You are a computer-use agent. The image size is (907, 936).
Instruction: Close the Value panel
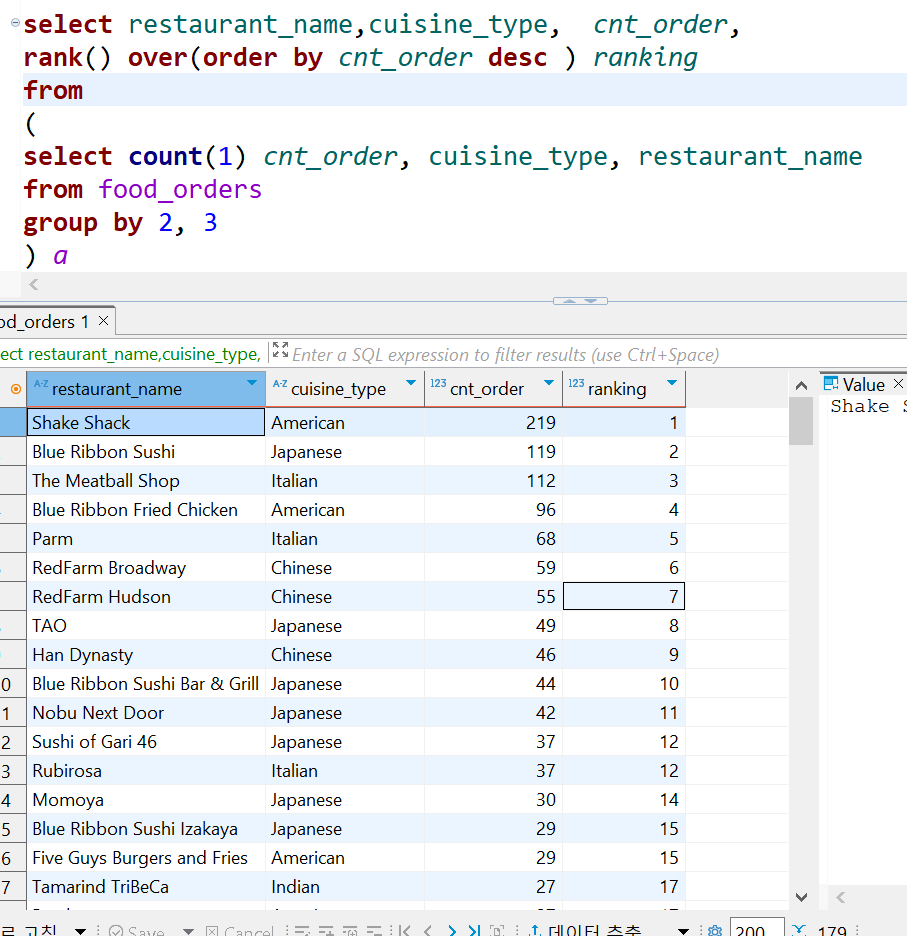click(x=898, y=384)
